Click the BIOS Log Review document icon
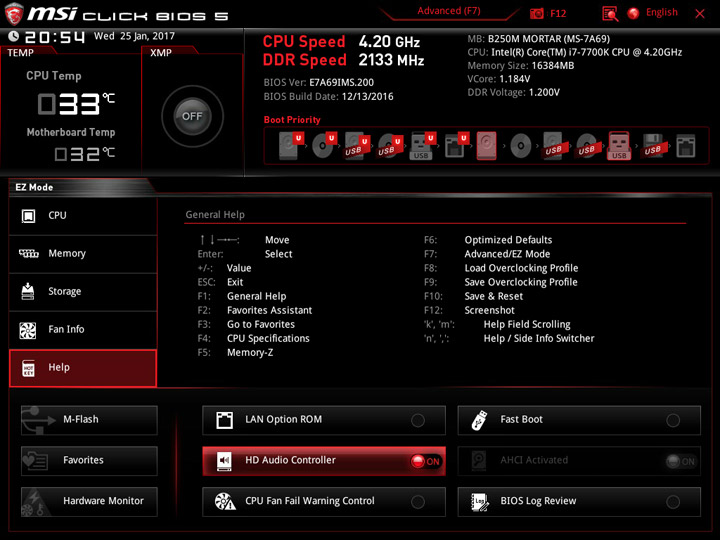 click(480, 502)
